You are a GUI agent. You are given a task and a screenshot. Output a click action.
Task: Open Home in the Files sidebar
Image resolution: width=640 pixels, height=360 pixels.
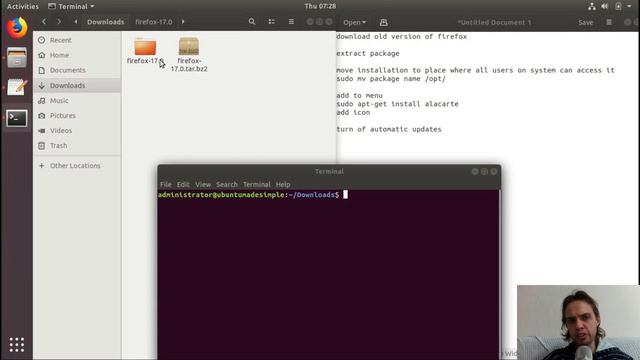[x=77, y=55]
